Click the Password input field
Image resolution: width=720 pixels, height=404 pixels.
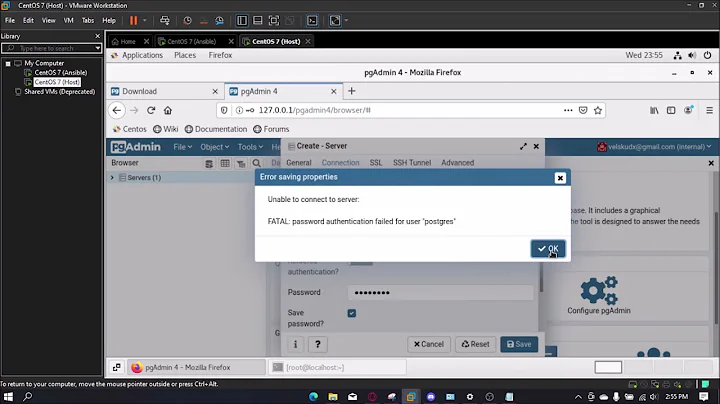[441, 292]
